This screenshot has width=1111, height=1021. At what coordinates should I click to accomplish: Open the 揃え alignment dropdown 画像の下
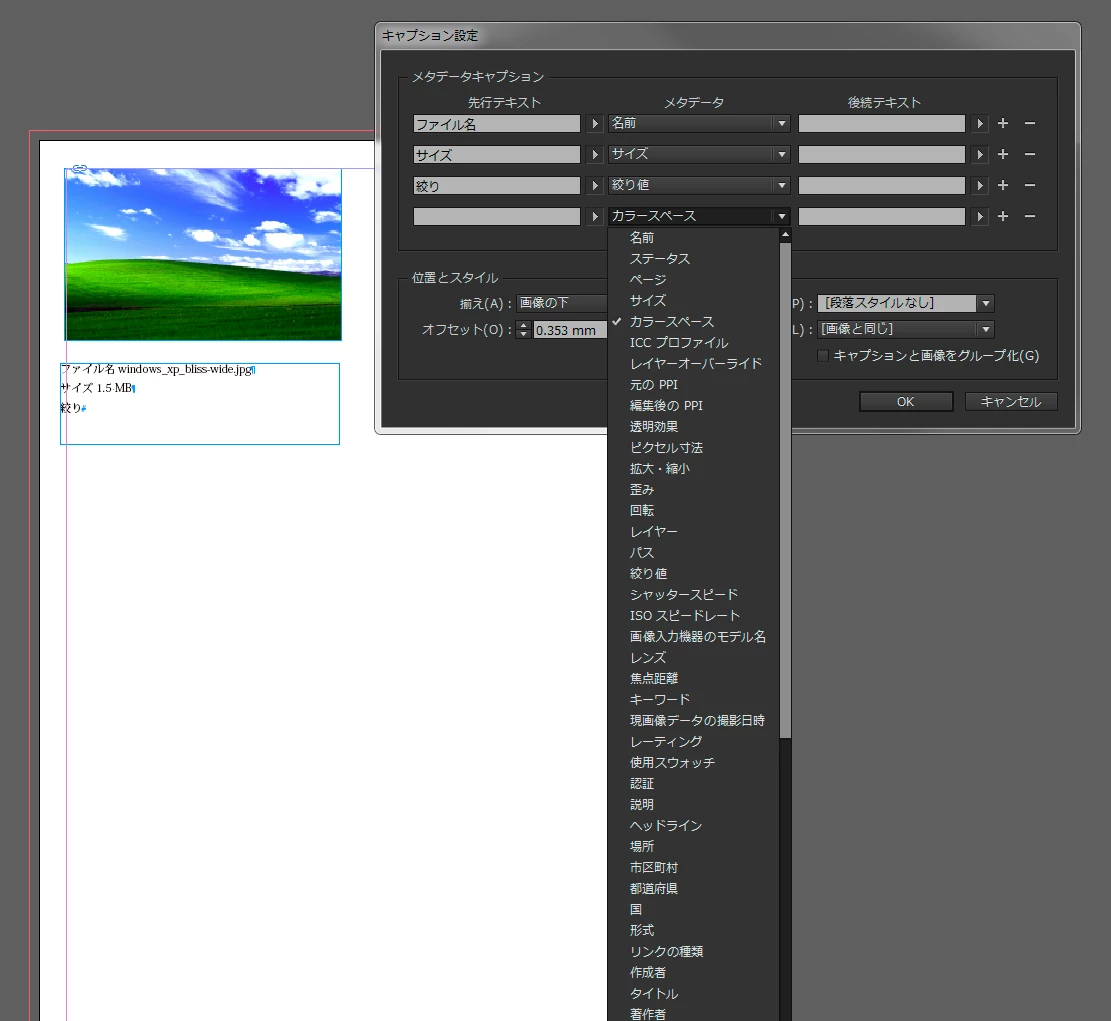point(562,303)
